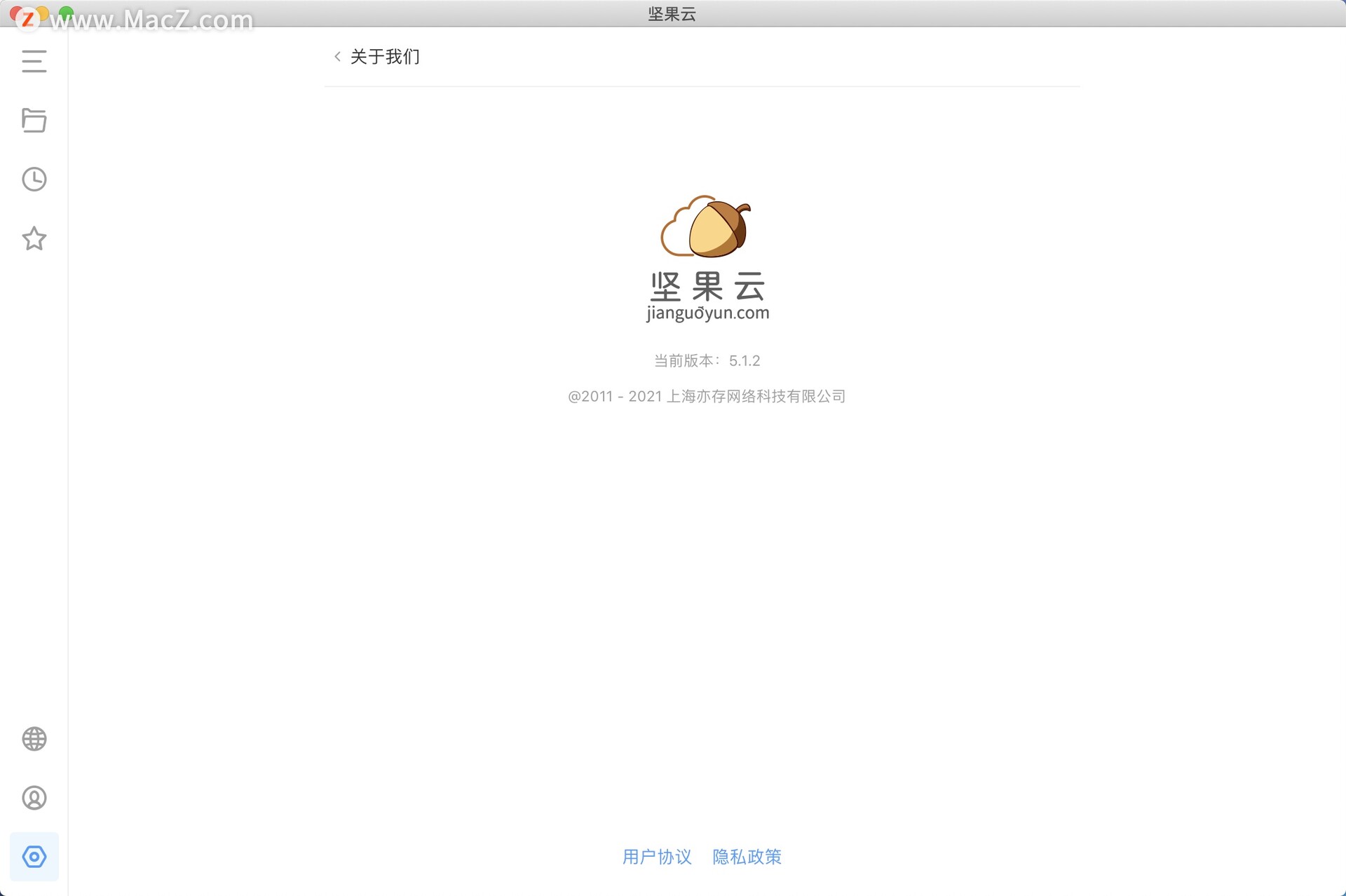Click the jianguoyun.com text
The width and height of the screenshot is (1346, 896).
tap(707, 313)
